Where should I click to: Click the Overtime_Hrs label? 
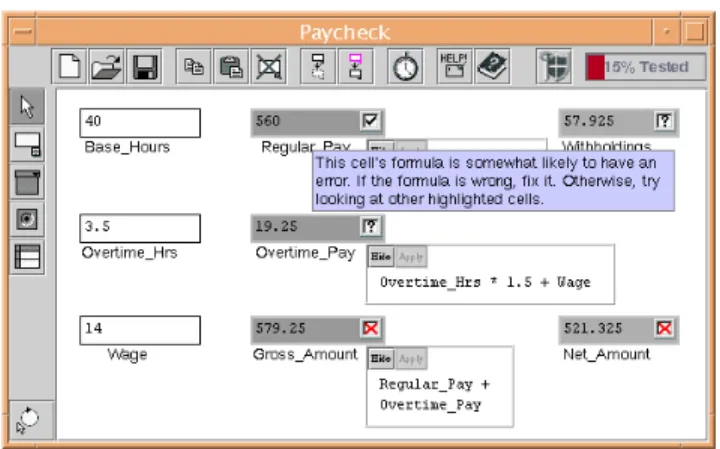tap(129, 253)
